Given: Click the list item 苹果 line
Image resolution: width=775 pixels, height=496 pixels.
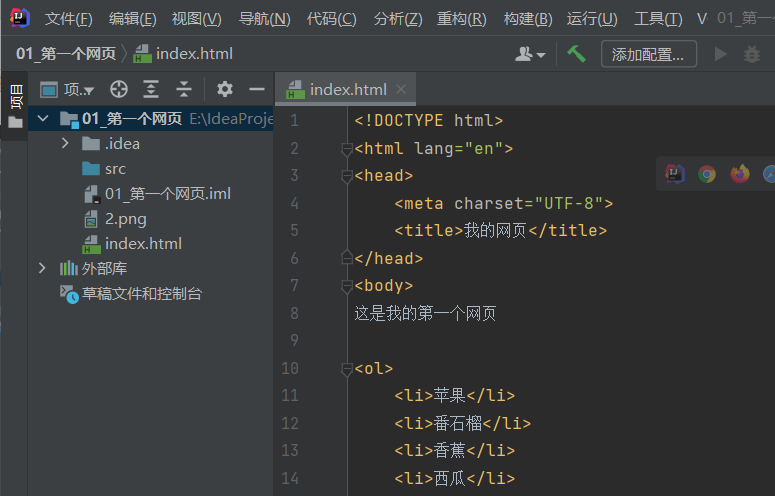Looking at the screenshot, I should coord(455,395).
